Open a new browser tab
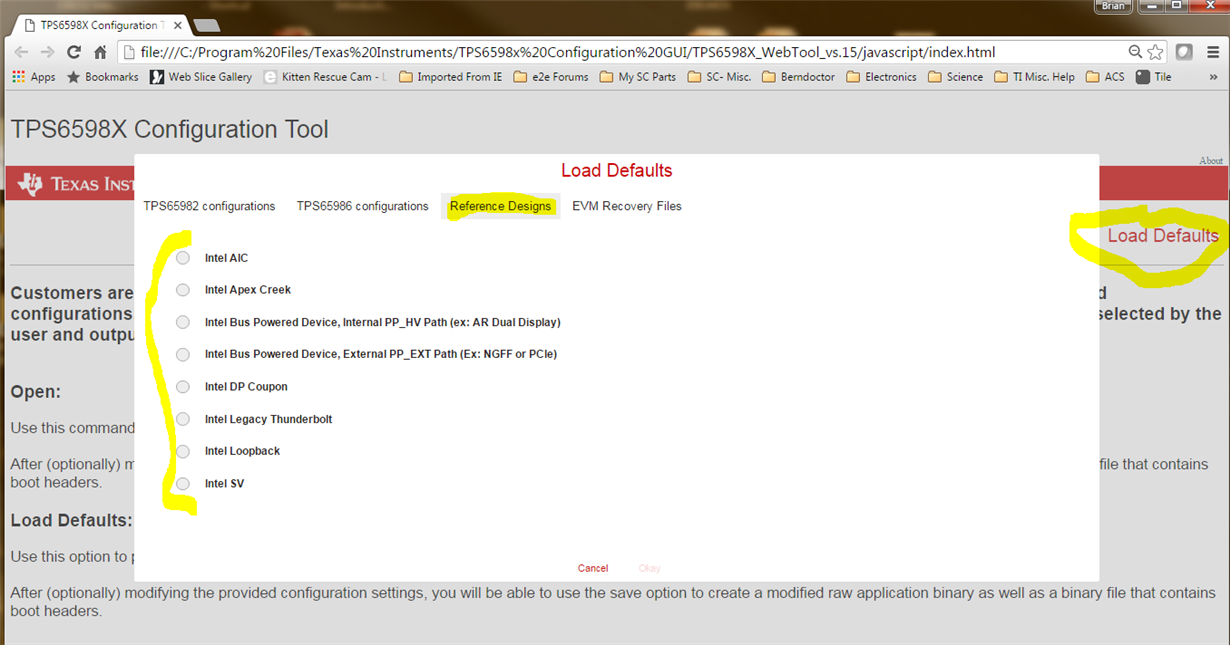 tap(206, 25)
